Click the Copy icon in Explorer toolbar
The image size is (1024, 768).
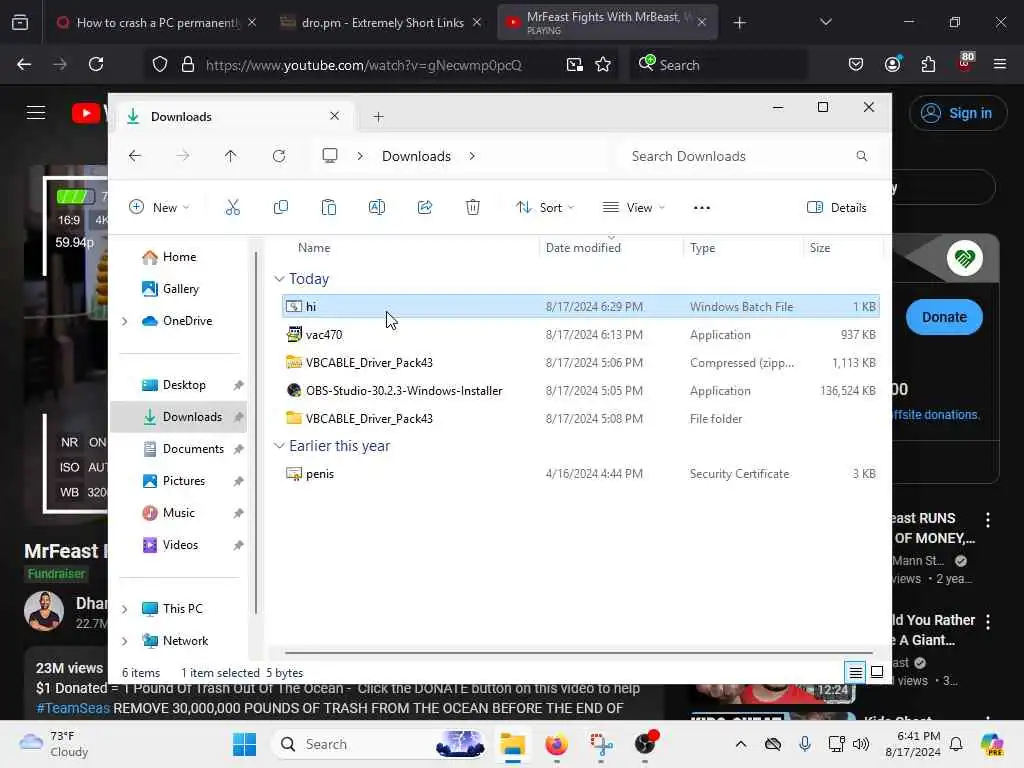(x=281, y=208)
